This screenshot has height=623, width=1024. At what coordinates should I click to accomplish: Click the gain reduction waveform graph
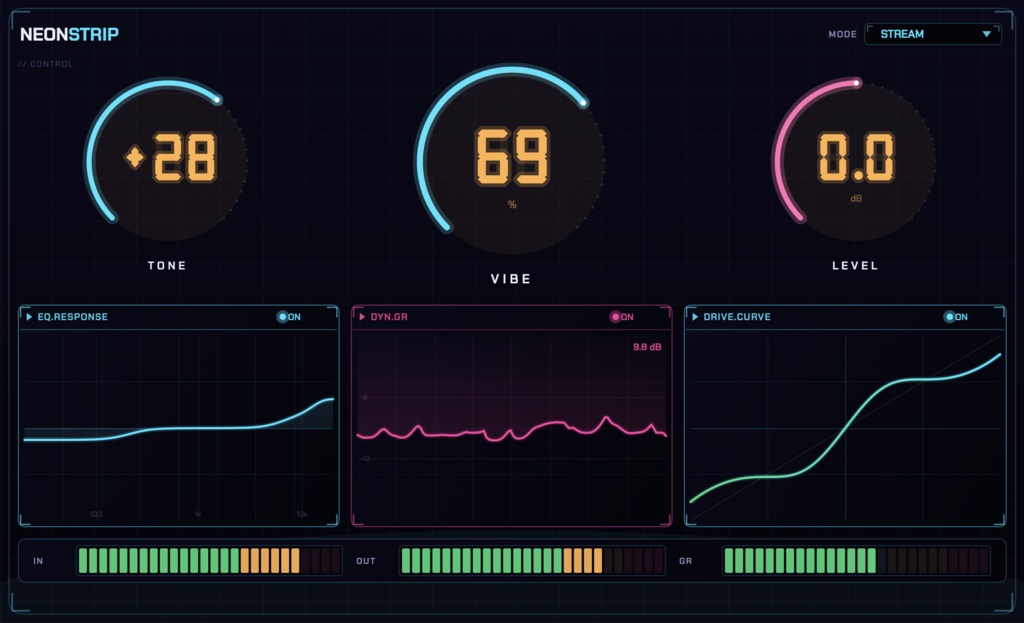511,427
